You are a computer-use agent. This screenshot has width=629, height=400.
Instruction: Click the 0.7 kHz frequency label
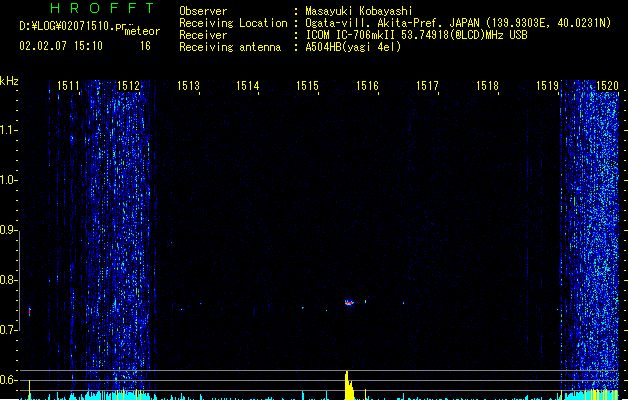8,330
